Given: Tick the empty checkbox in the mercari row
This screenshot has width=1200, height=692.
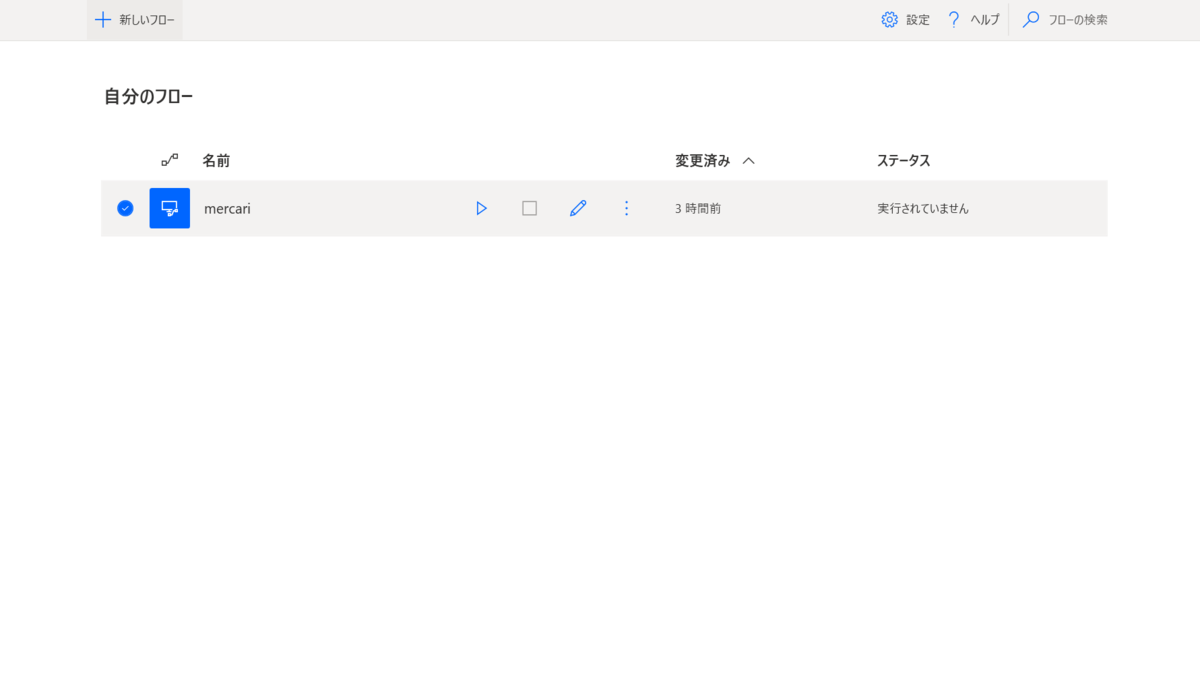Looking at the screenshot, I should click(529, 208).
